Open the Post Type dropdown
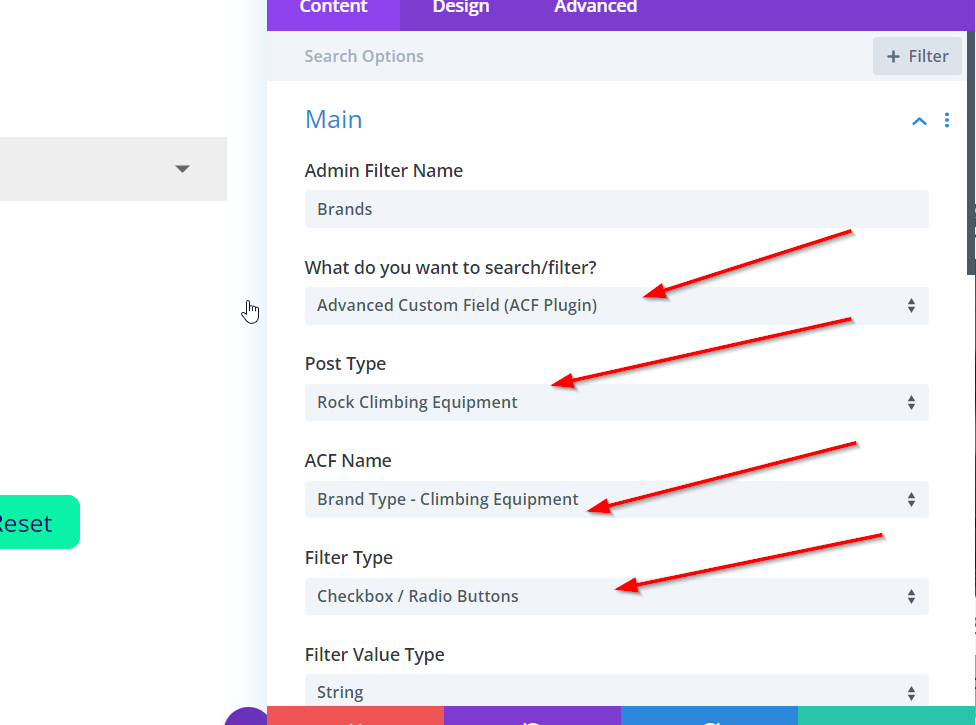Screen dimensions: 976x725 coord(616,403)
